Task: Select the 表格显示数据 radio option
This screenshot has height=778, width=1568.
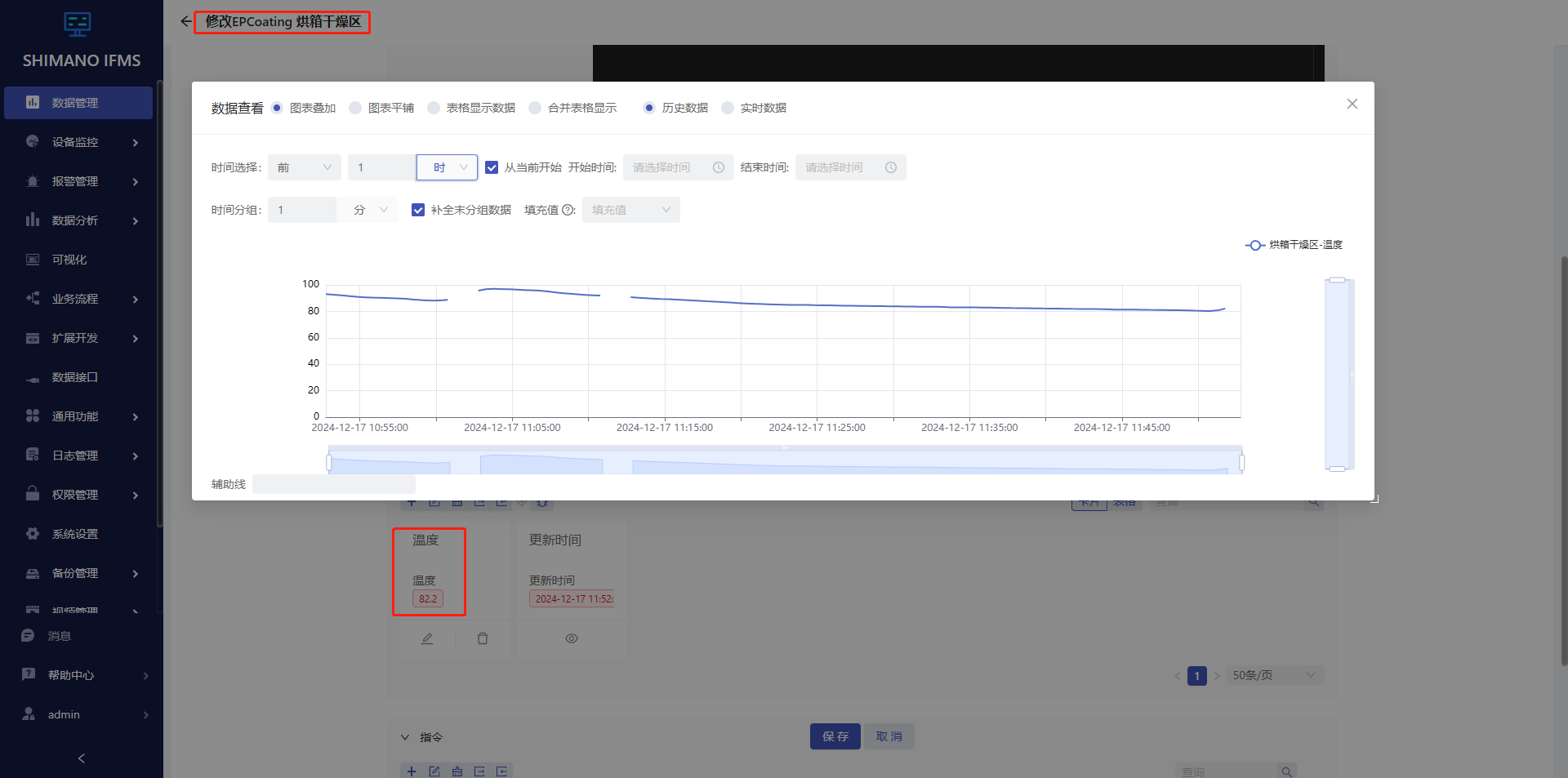Action: point(434,108)
